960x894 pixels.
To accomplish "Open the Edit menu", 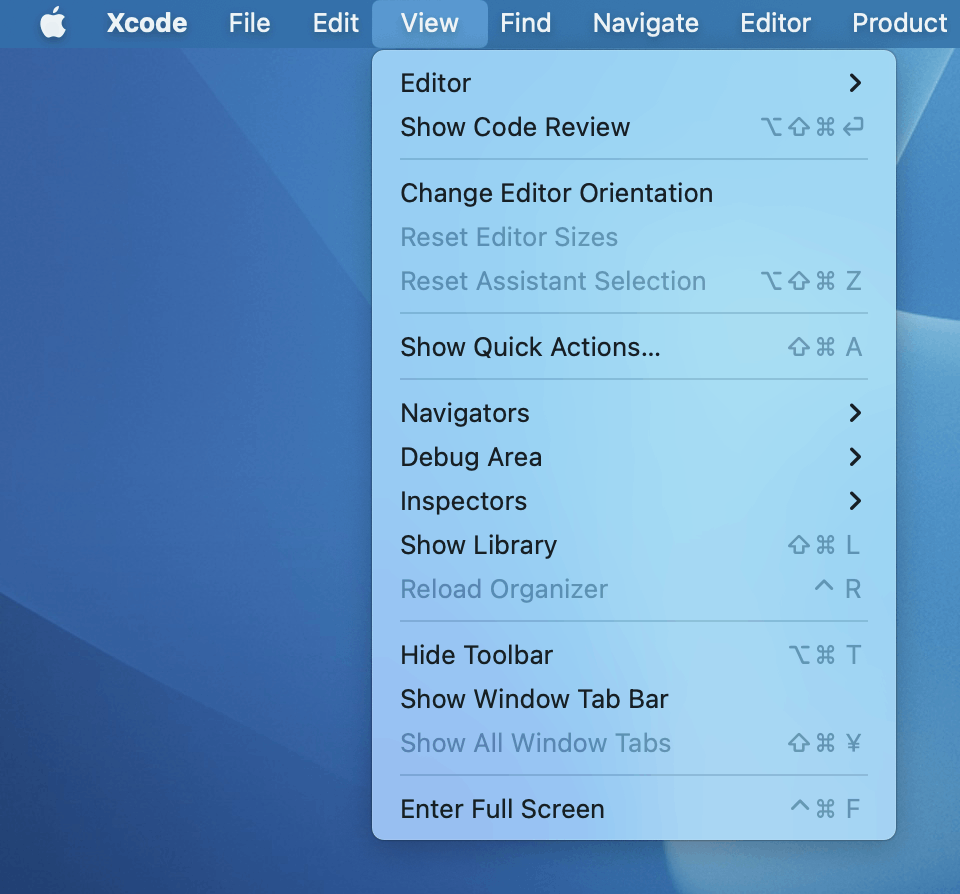I will tap(336, 23).
